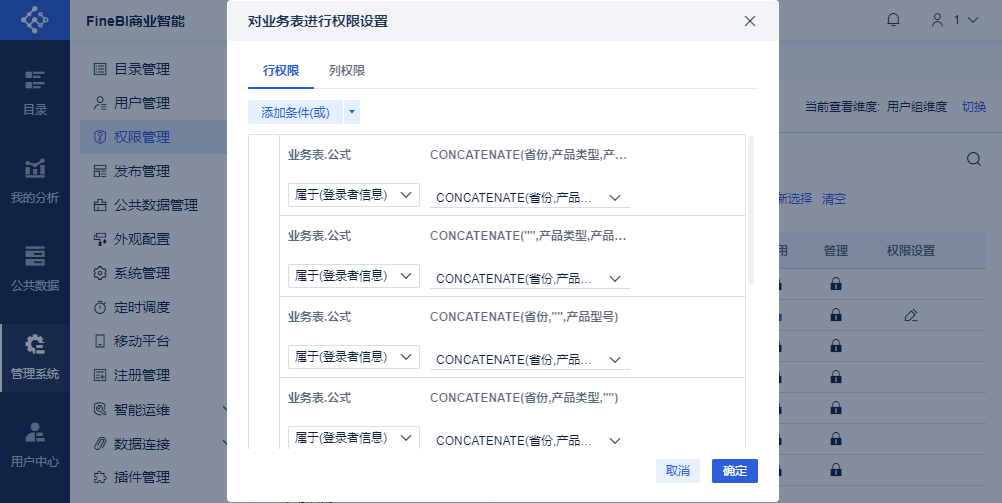Select the 行权限 tab

point(281,71)
